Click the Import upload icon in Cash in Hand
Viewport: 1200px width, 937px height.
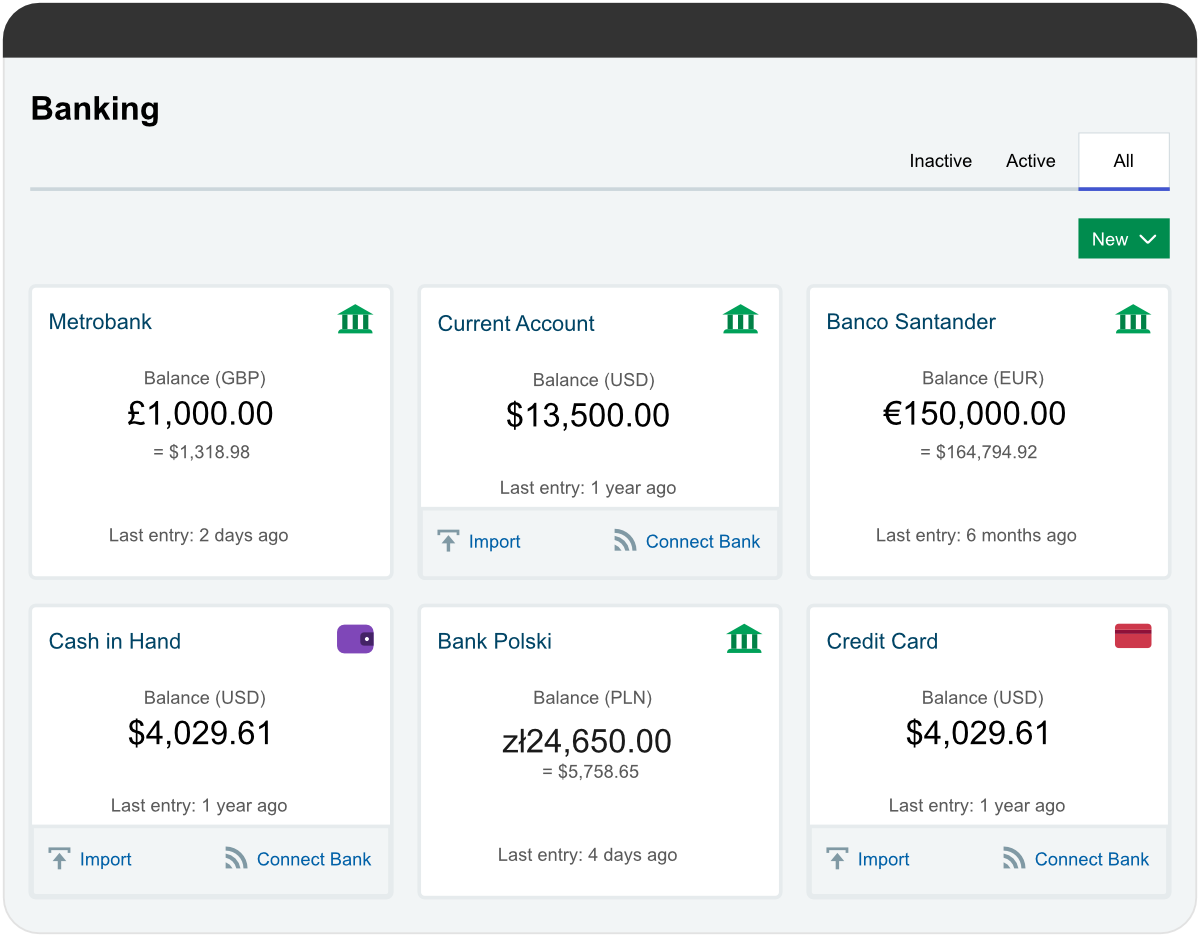pos(60,859)
